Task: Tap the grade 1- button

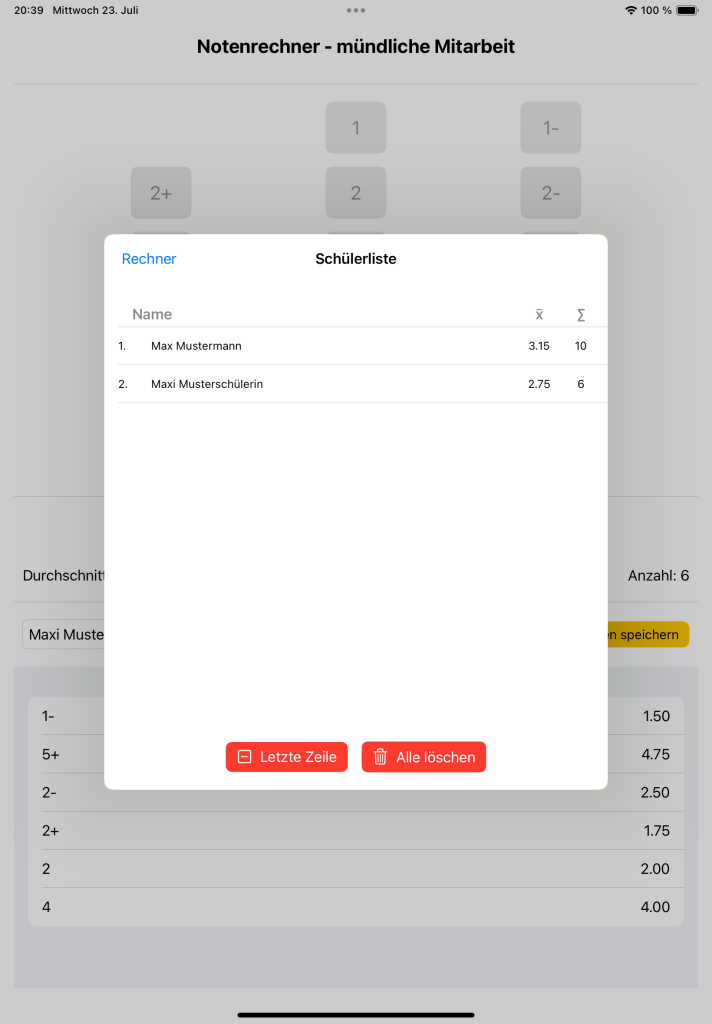Action: click(551, 127)
